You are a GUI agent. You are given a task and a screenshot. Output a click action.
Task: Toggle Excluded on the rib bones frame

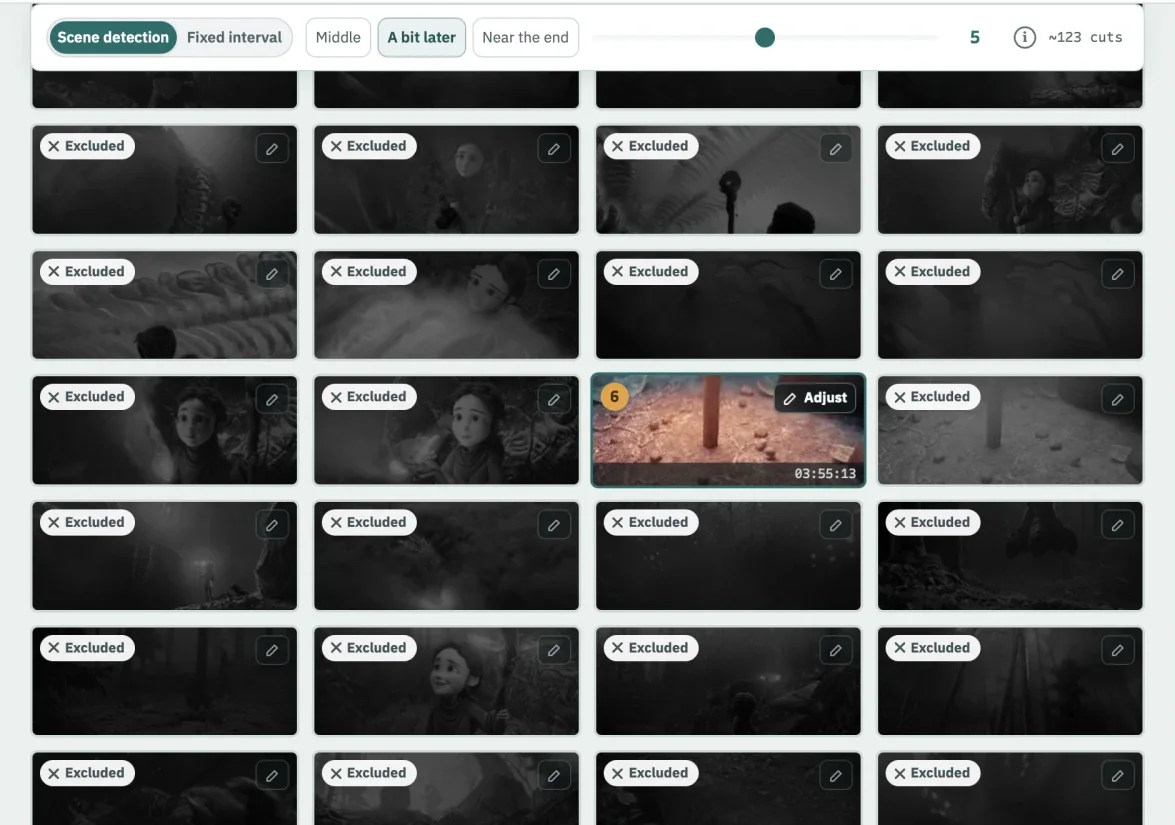pos(87,272)
